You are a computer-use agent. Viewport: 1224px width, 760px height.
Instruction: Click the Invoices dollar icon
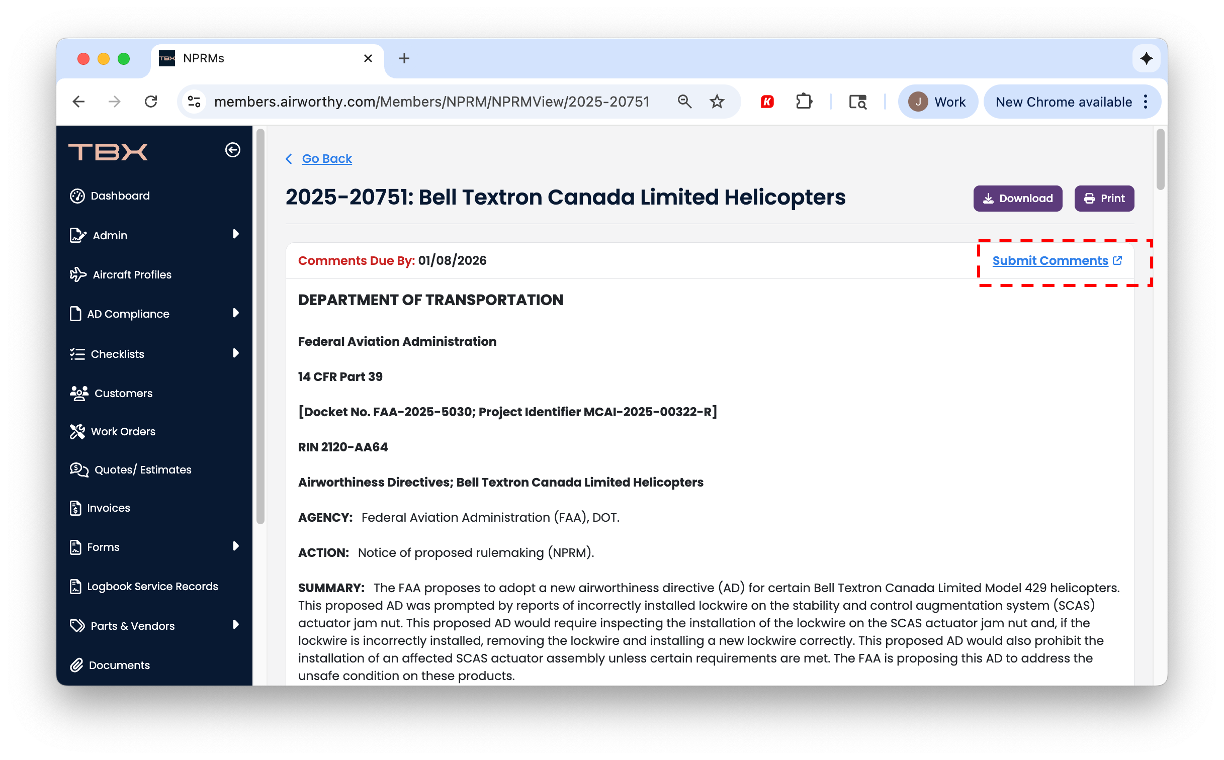(76, 508)
